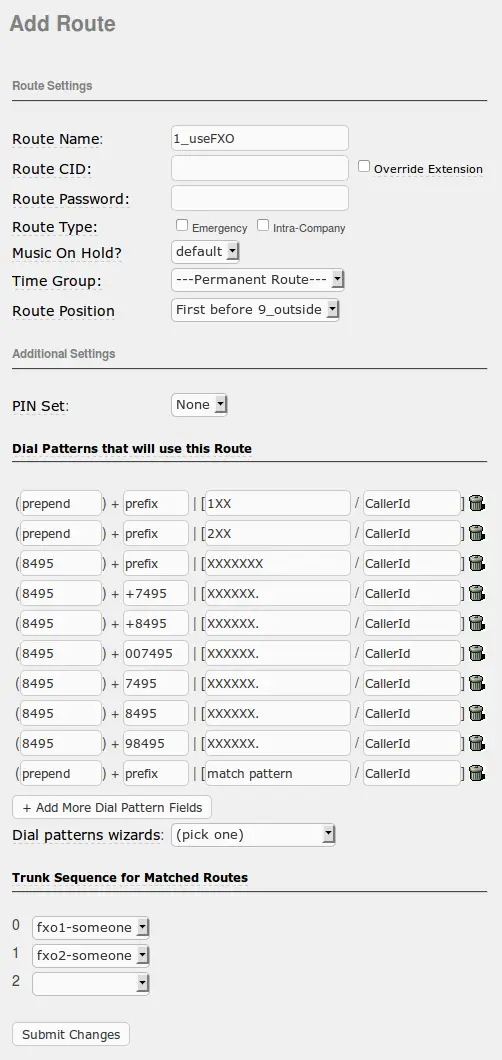The height and width of the screenshot is (1060, 502).
Task: Delete the 007495 prefix pattern row
Action: pyautogui.click(x=477, y=653)
